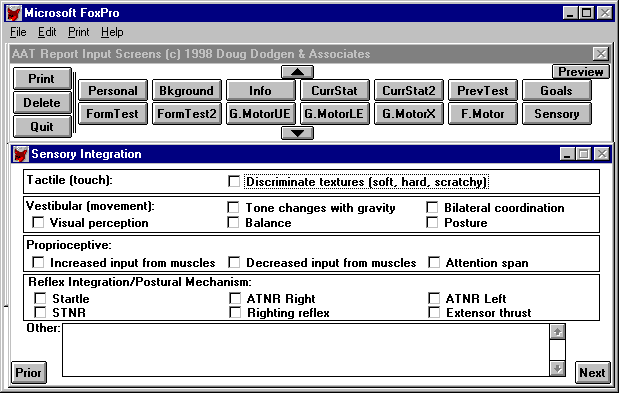Go to the CurrStat2 screen
Screen dimensions: 619x393
click(x=409, y=90)
